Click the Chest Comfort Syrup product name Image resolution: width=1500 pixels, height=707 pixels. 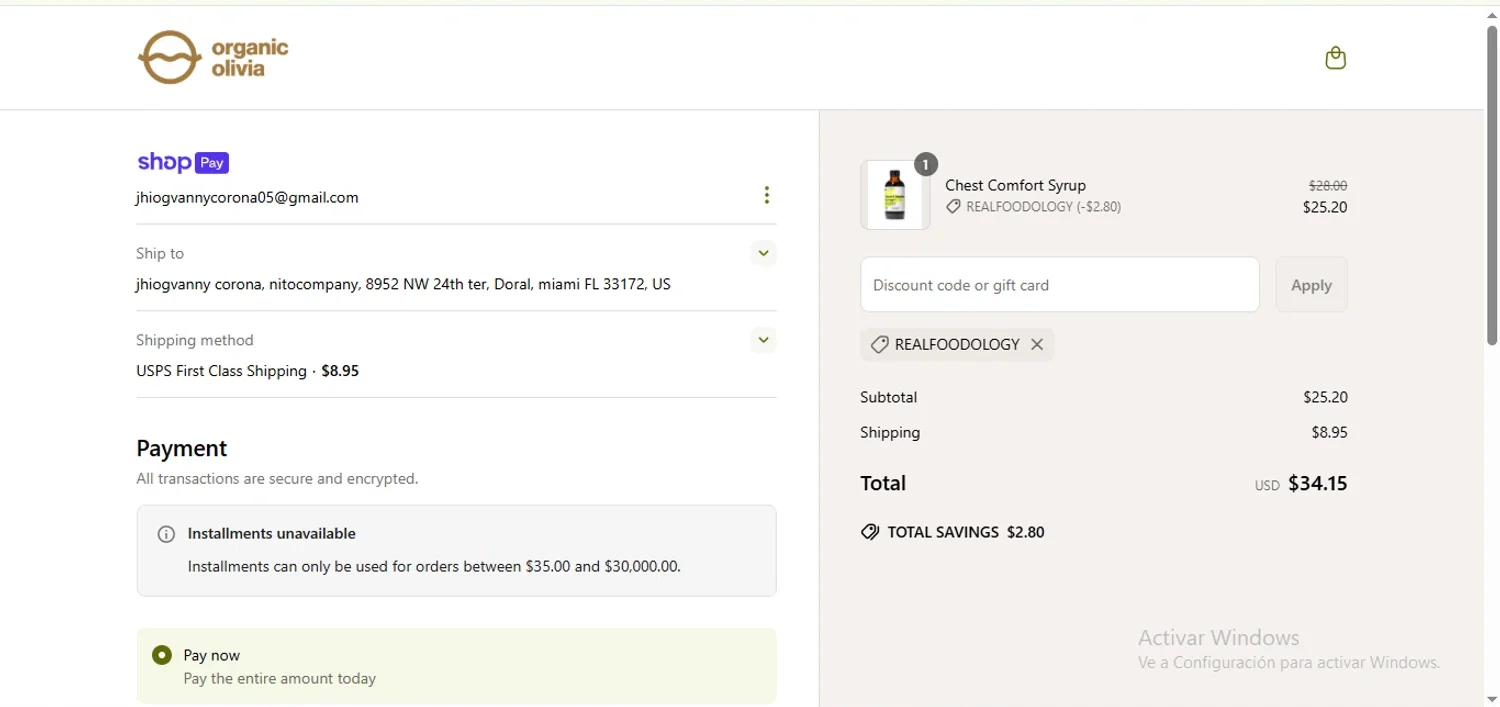pyautogui.click(x=1015, y=185)
